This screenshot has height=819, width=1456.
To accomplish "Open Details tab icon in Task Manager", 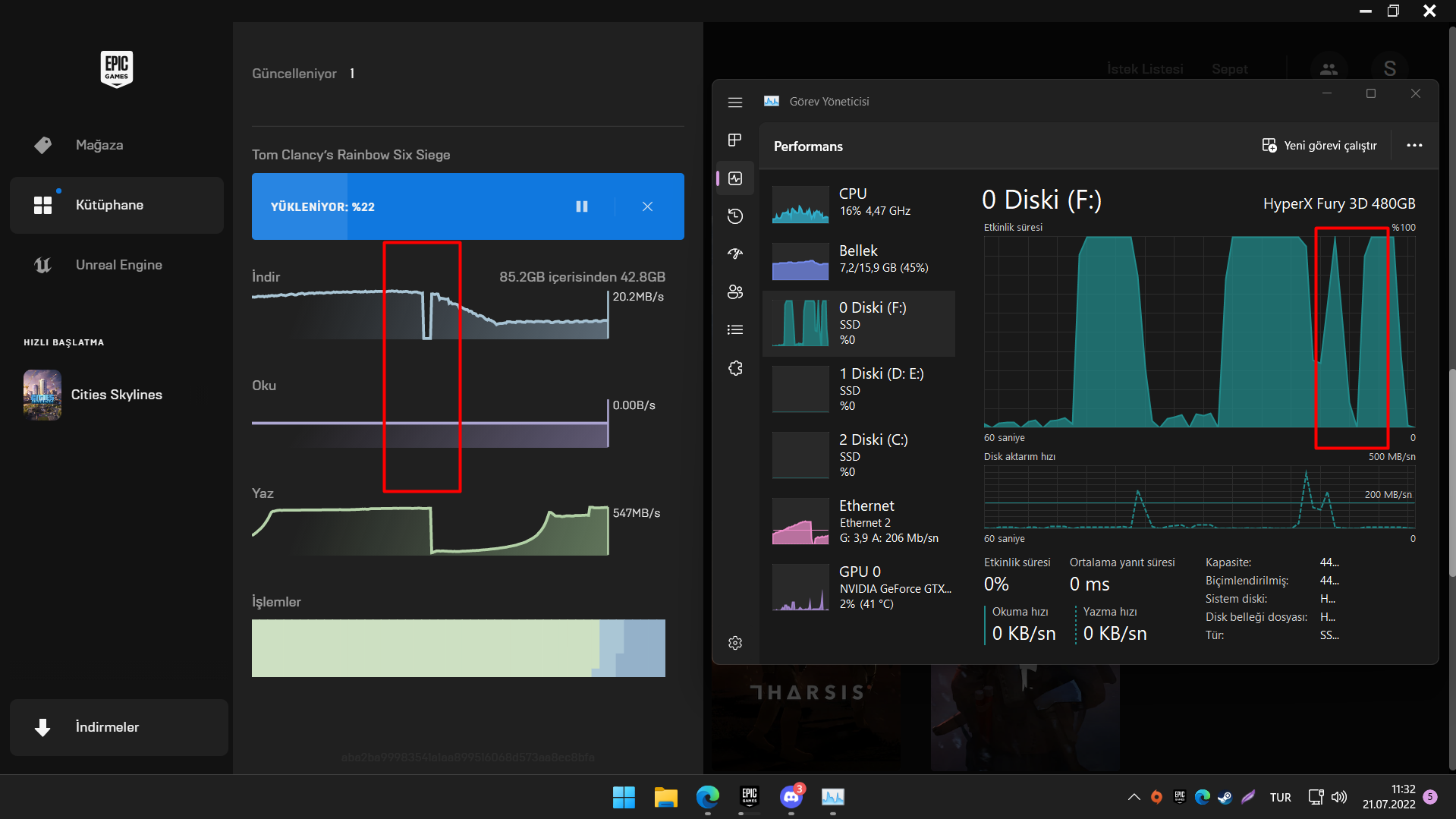I will point(735,330).
